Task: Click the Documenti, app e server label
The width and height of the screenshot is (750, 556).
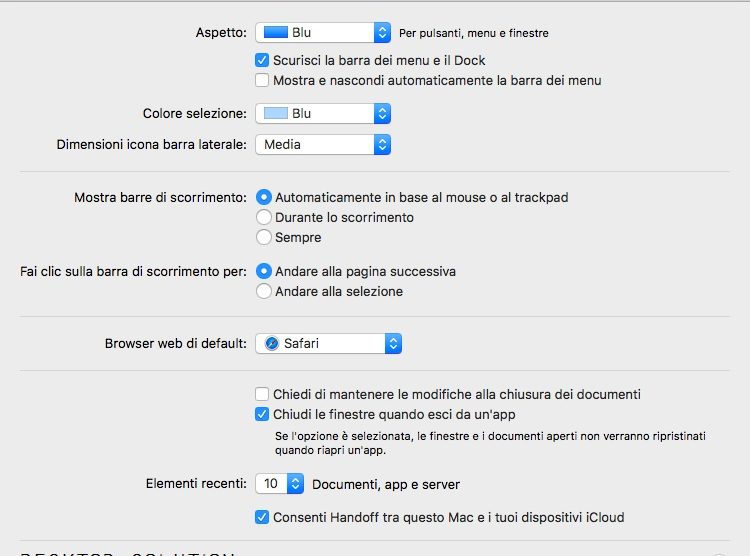Action: pyautogui.click(x=386, y=485)
